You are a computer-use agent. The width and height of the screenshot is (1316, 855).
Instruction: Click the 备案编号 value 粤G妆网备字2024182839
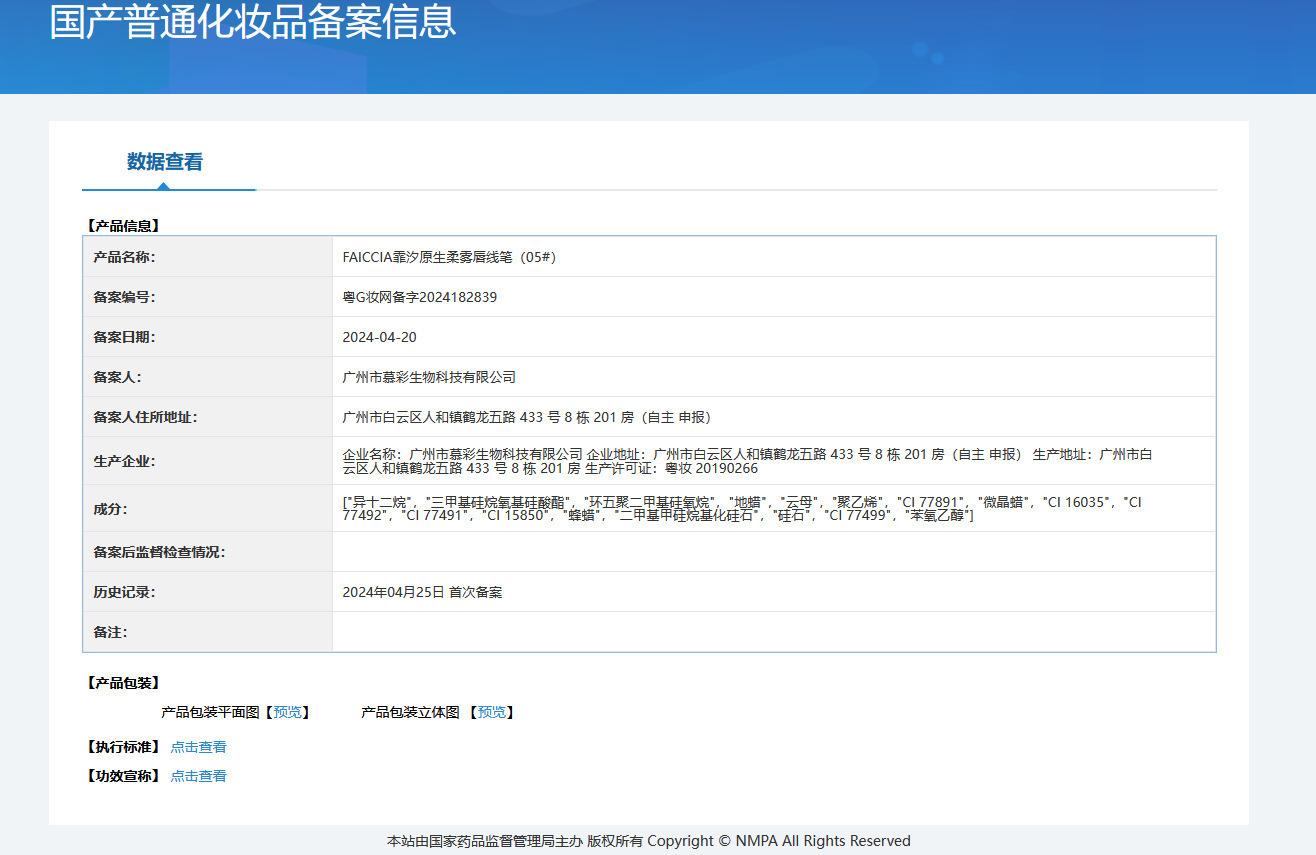(x=420, y=297)
